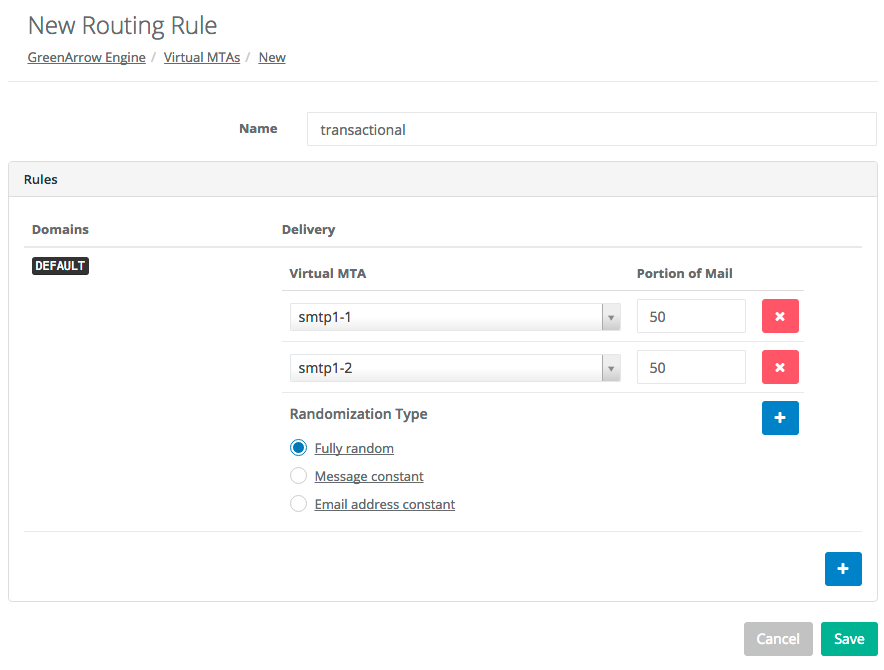The image size is (884, 670).
Task: Remove the smtp1-1 delivery row
Action: (780, 317)
